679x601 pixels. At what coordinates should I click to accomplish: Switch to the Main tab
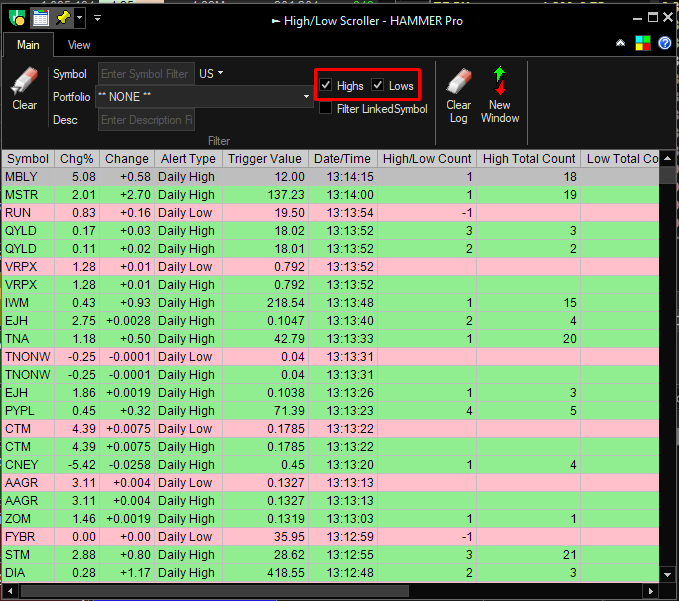point(28,45)
